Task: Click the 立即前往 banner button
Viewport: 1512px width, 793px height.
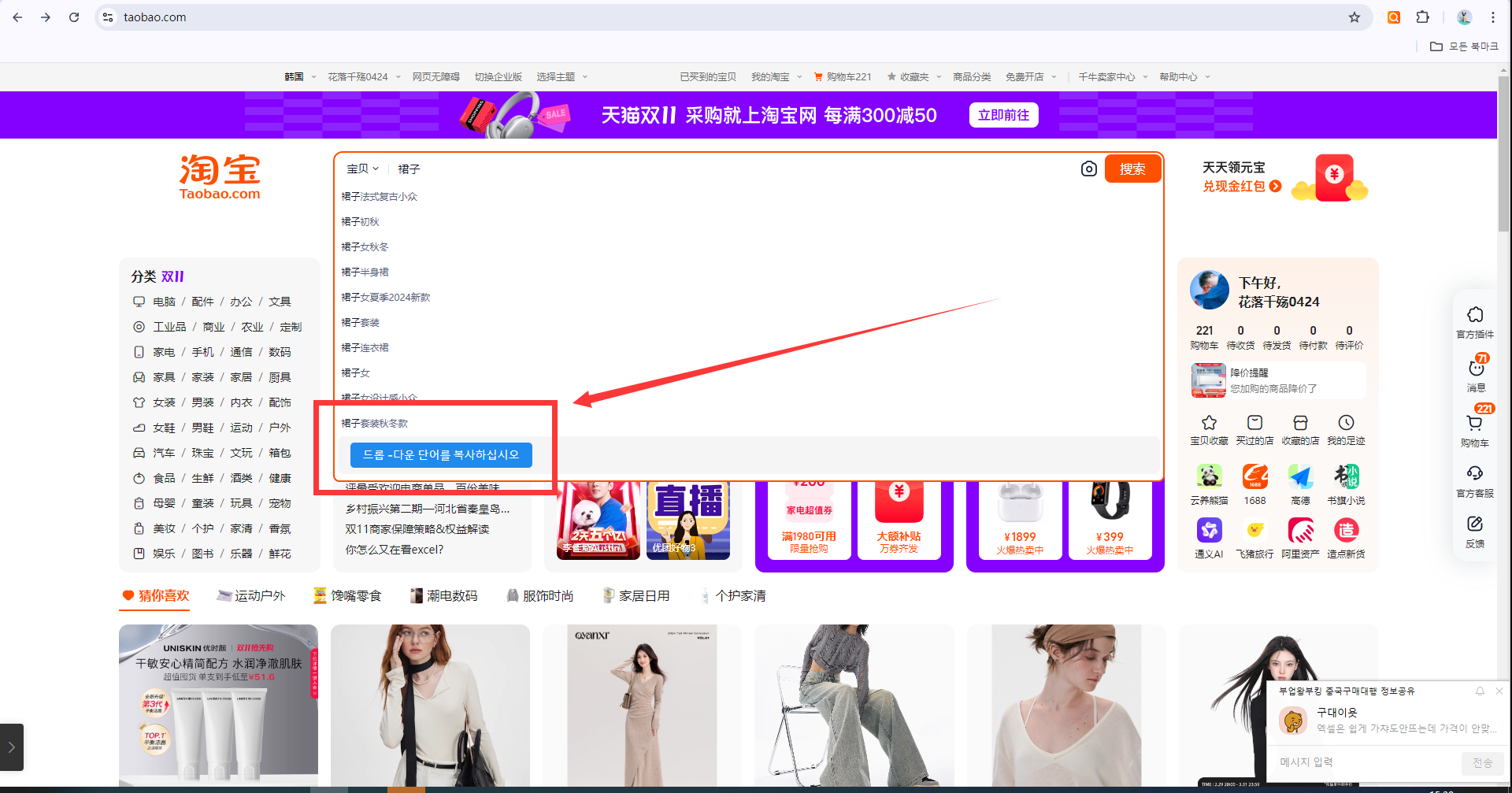Action: (1003, 115)
